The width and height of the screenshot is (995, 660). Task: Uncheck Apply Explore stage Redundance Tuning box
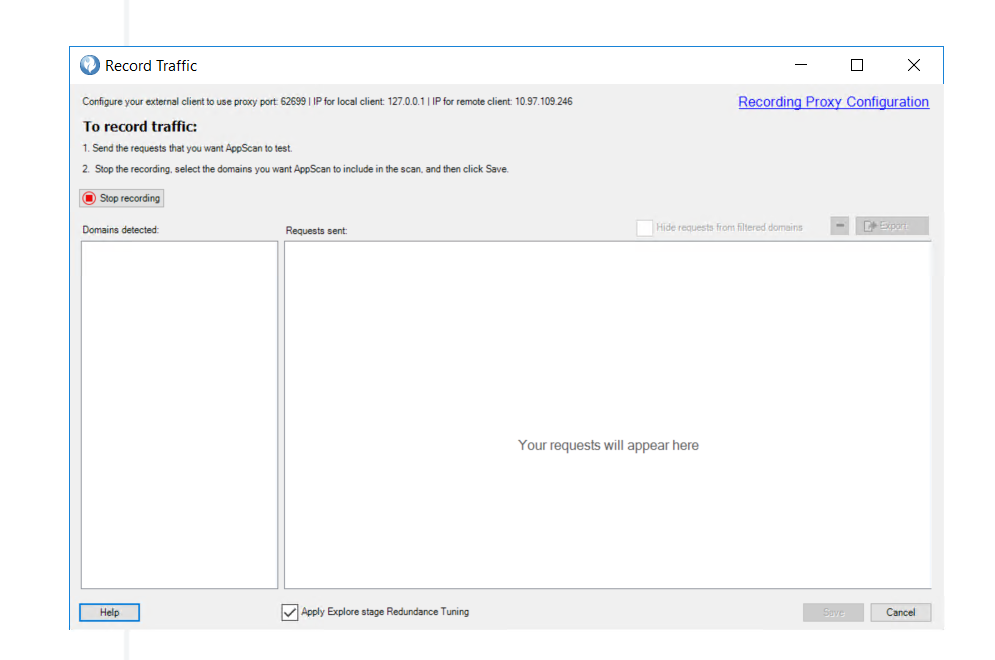click(x=290, y=612)
